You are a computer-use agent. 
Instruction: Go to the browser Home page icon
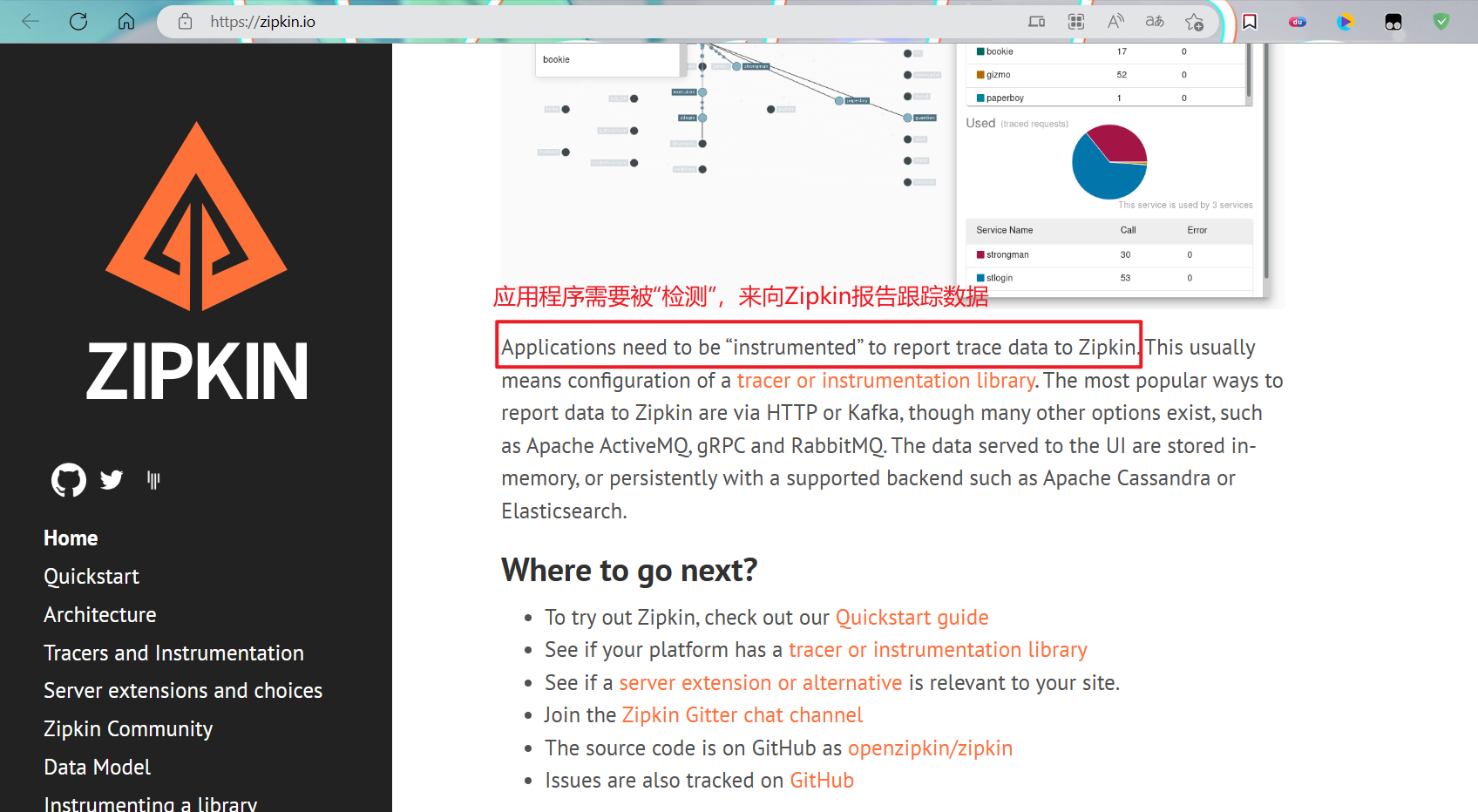(x=126, y=21)
